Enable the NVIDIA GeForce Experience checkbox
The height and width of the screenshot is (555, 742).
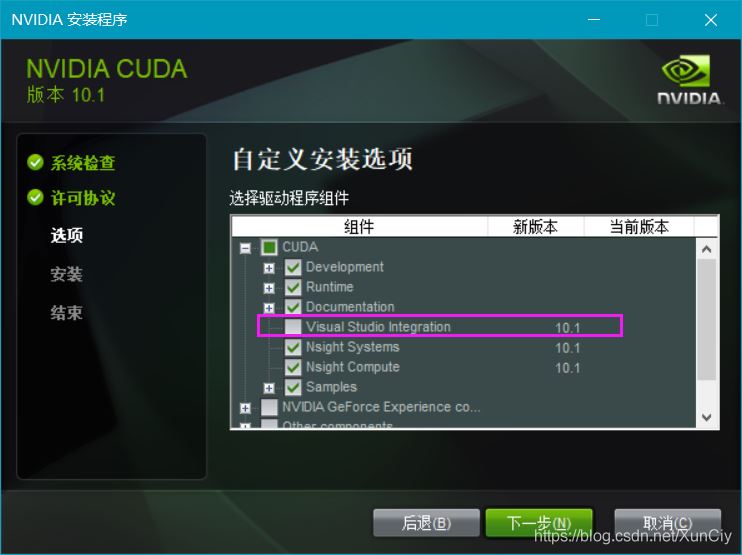(269, 407)
